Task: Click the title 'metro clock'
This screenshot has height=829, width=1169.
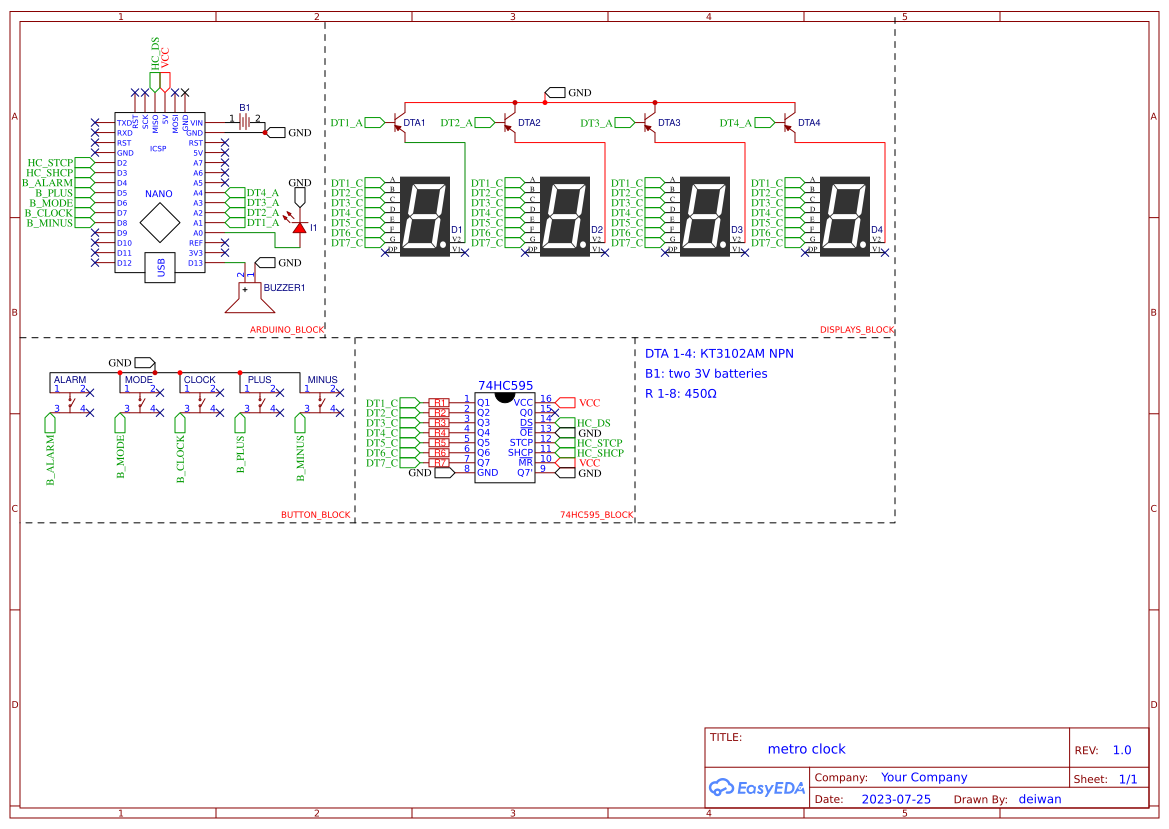Action: (x=807, y=749)
